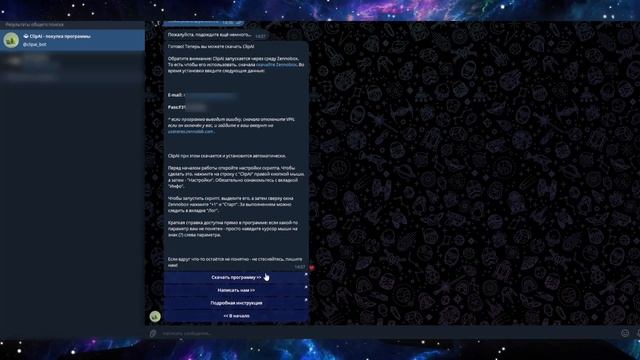Click the 'Скачать программу >>' bot button

[236, 277]
